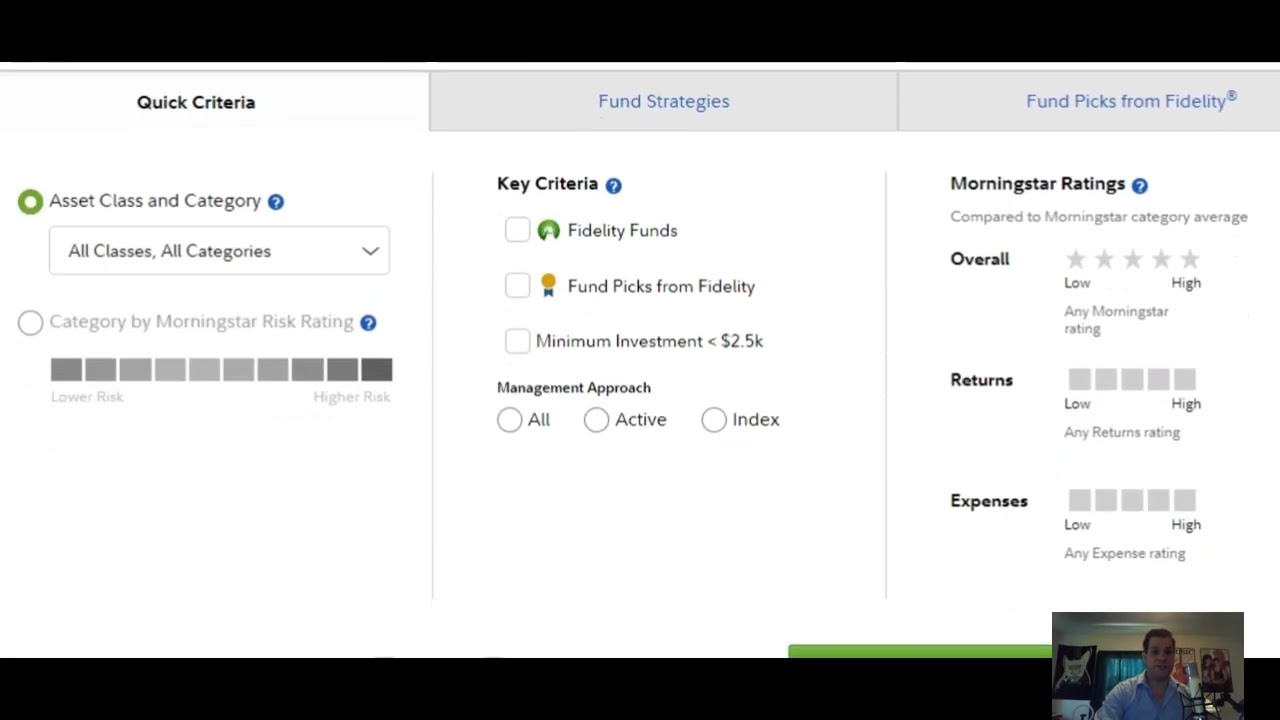Click the highest risk rating block
Viewport: 1280px width, 720px height.
[x=377, y=370]
